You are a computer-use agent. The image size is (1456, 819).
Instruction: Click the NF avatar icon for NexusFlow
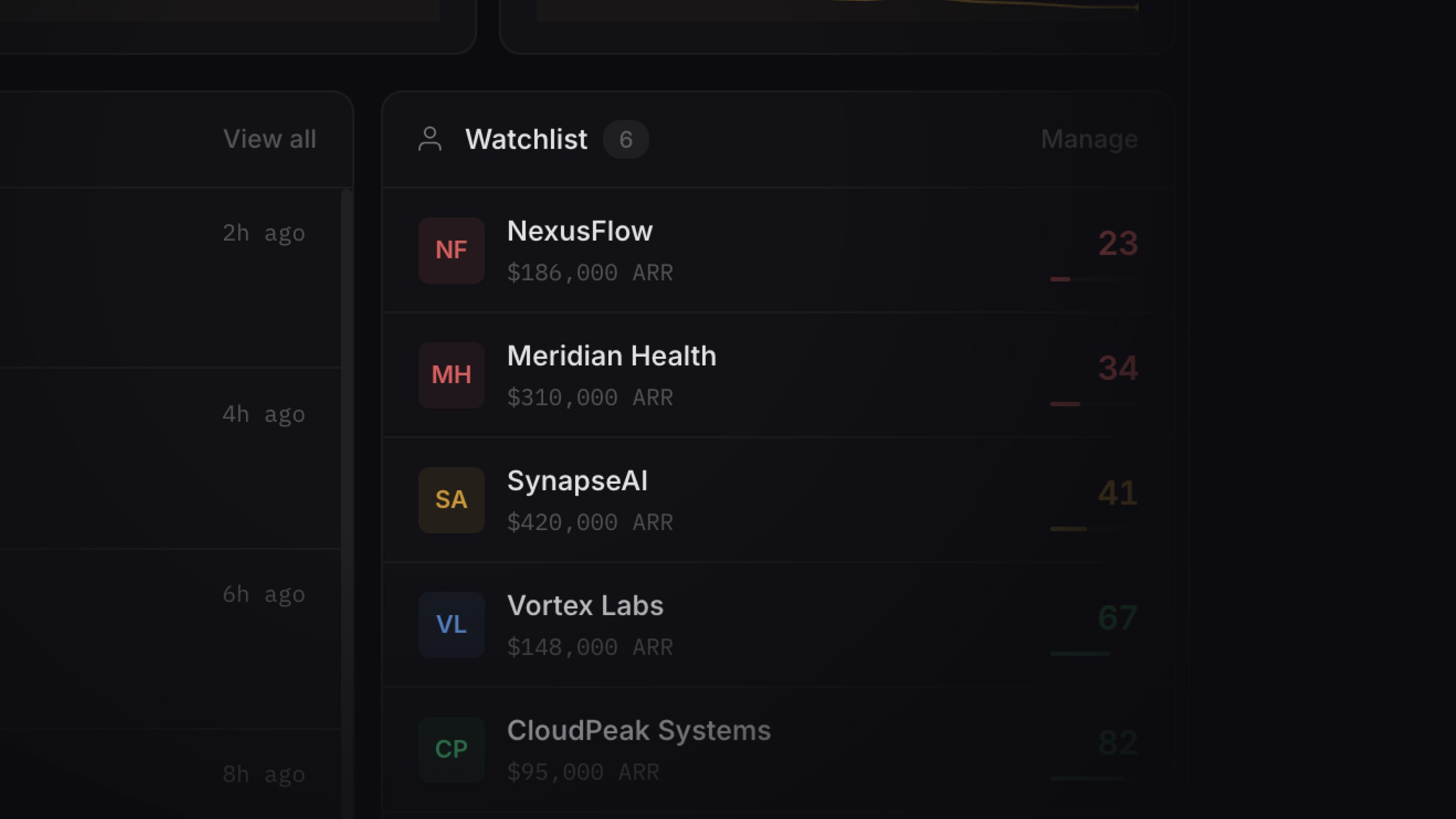(x=451, y=250)
